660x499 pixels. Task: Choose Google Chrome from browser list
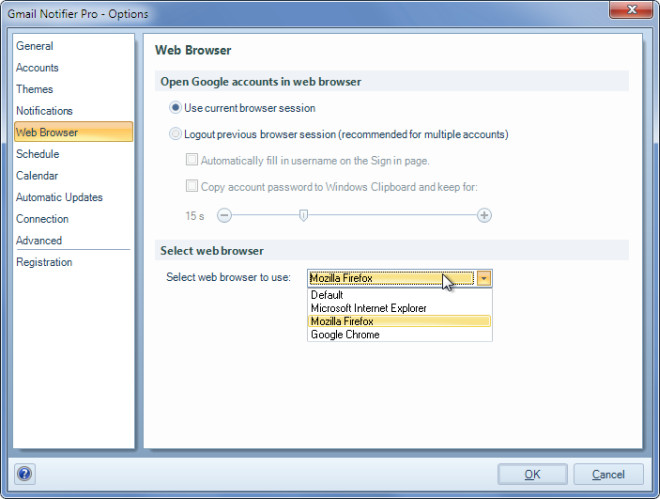pos(399,334)
